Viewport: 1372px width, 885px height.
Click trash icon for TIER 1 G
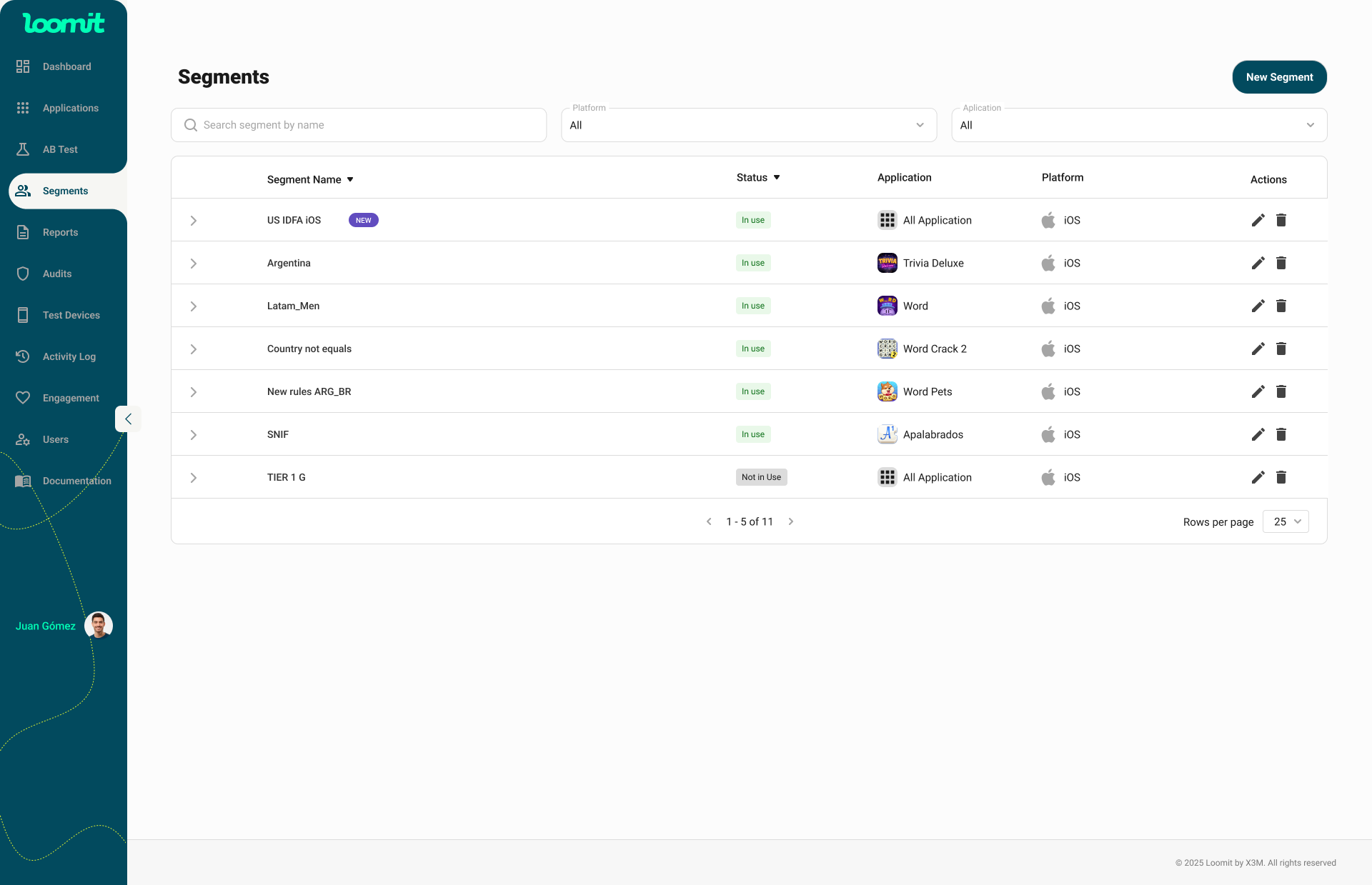(x=1281, y=477)
